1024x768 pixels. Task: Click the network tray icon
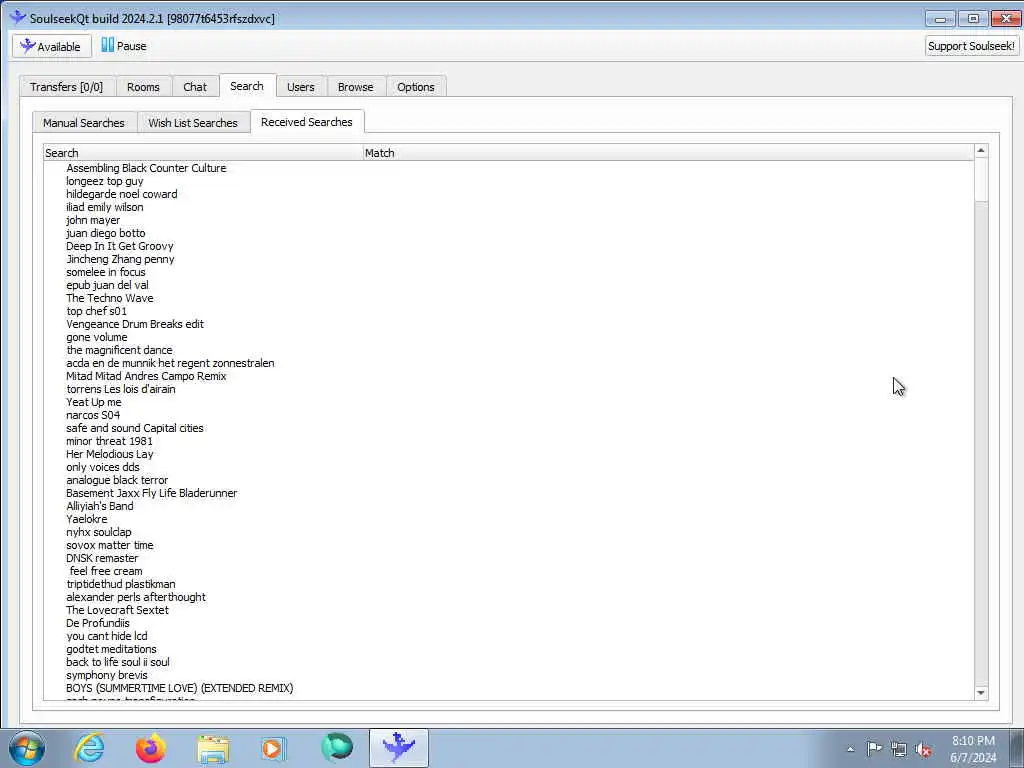pyautogui.click(x=899, y=750)
